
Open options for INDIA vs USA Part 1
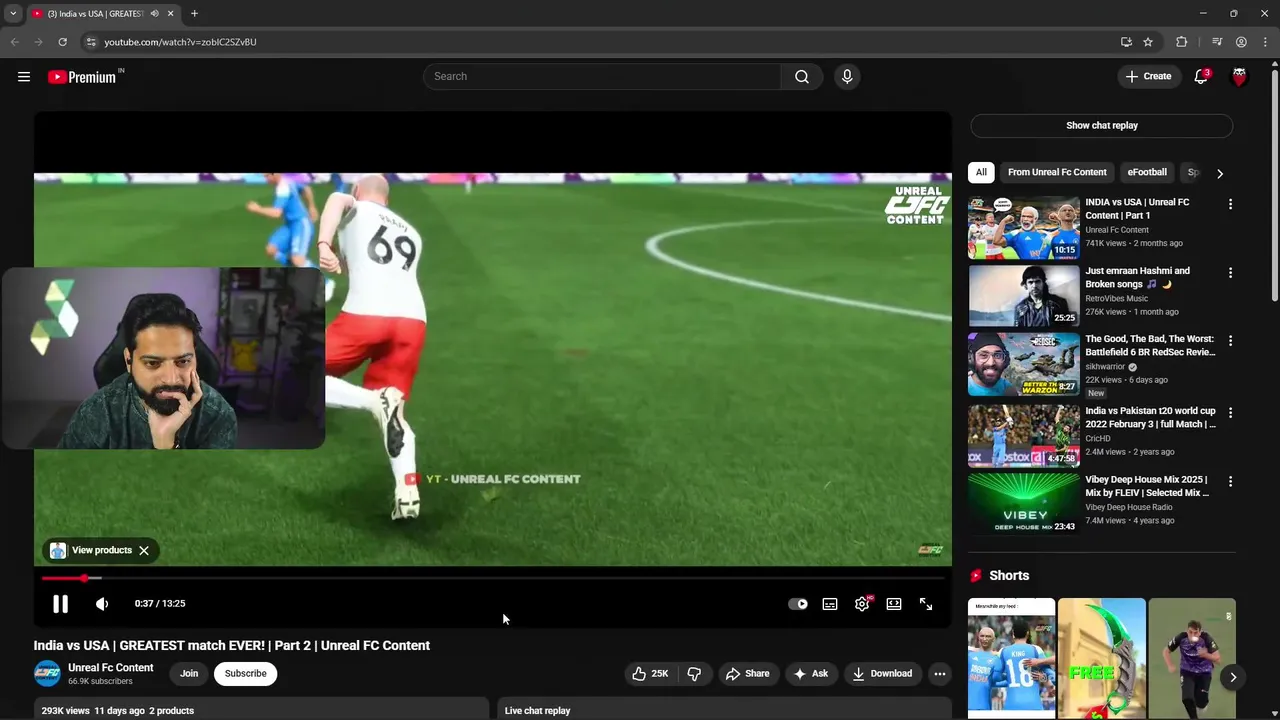[1230, 204]
